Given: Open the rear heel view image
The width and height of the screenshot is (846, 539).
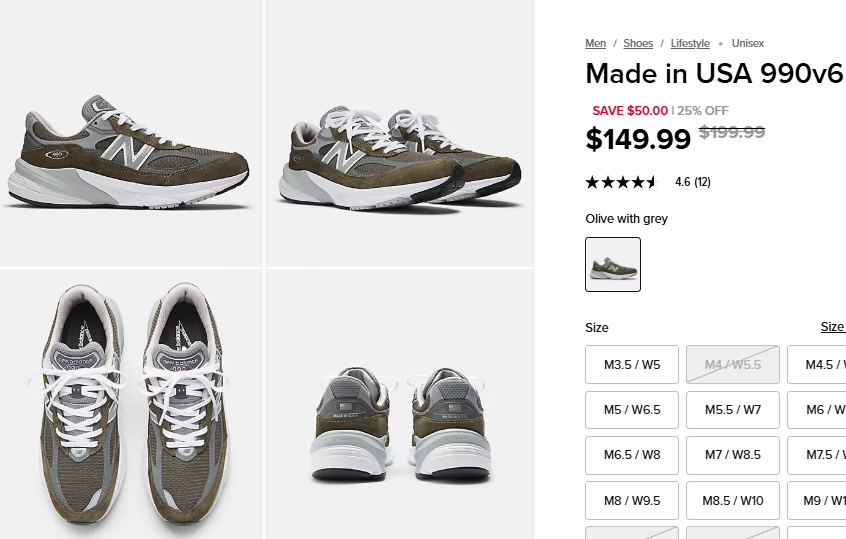Looking at the screenshot, I should (400, 404).
